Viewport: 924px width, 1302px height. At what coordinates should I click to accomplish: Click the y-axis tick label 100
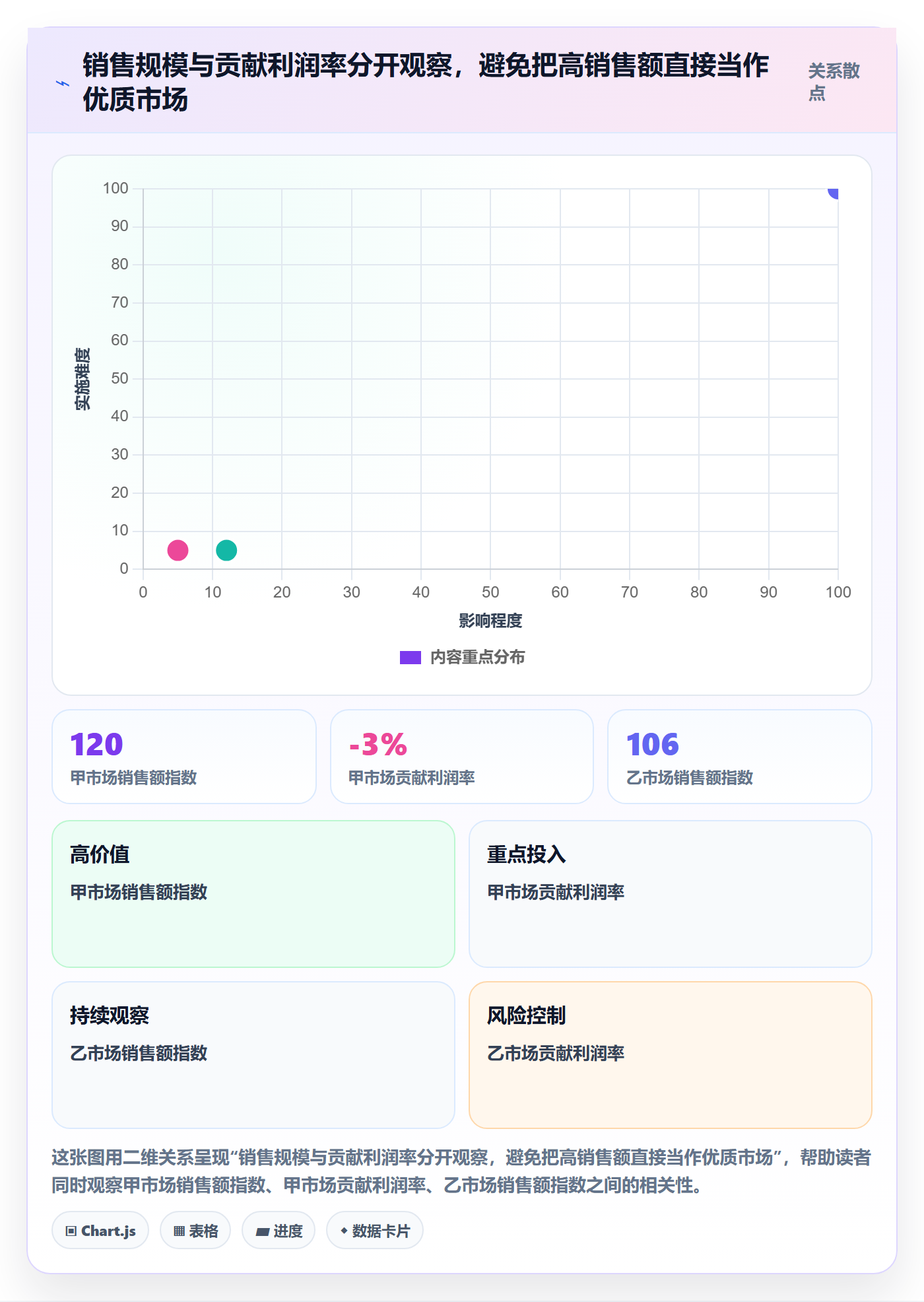click(x=115, y=188)
